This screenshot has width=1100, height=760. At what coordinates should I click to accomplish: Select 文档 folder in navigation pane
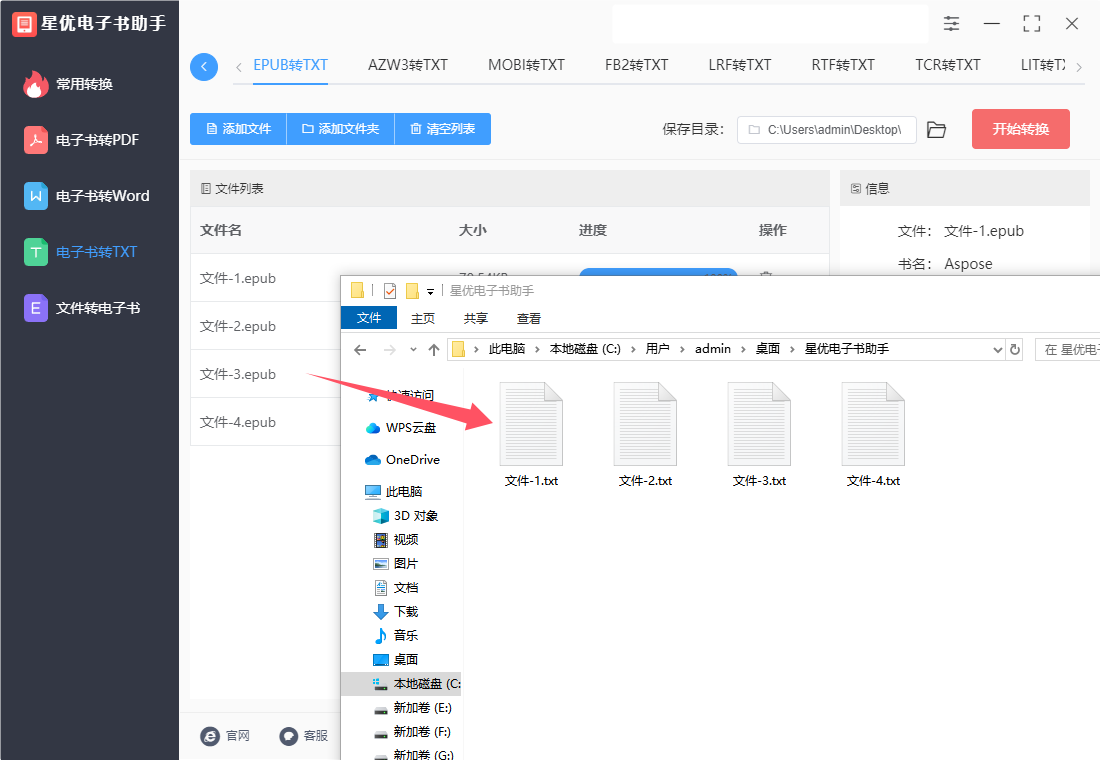396,587
